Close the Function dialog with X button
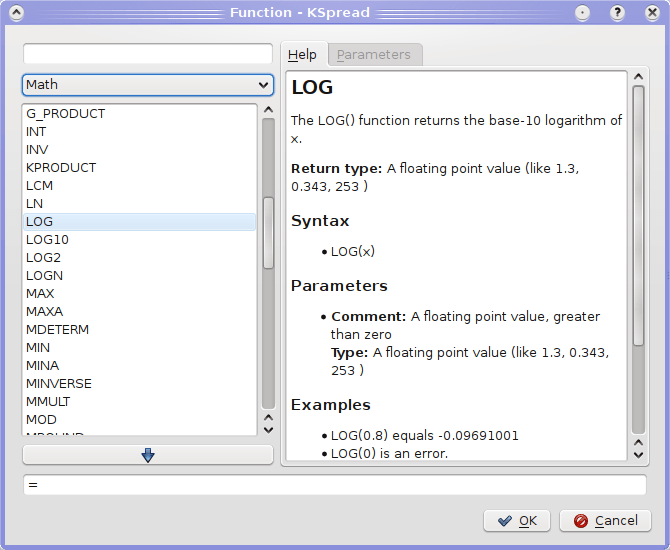Screen dimensions: 670x550 (652, 12)
